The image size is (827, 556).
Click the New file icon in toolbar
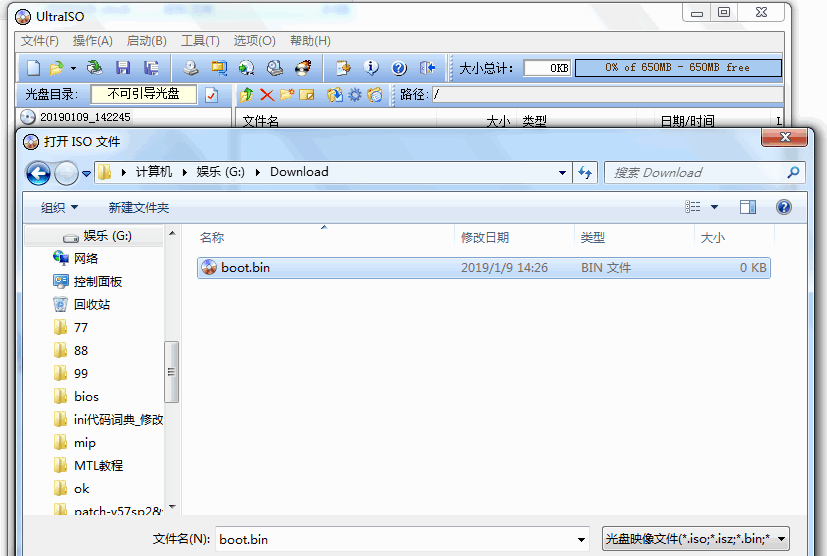[34, 68]
